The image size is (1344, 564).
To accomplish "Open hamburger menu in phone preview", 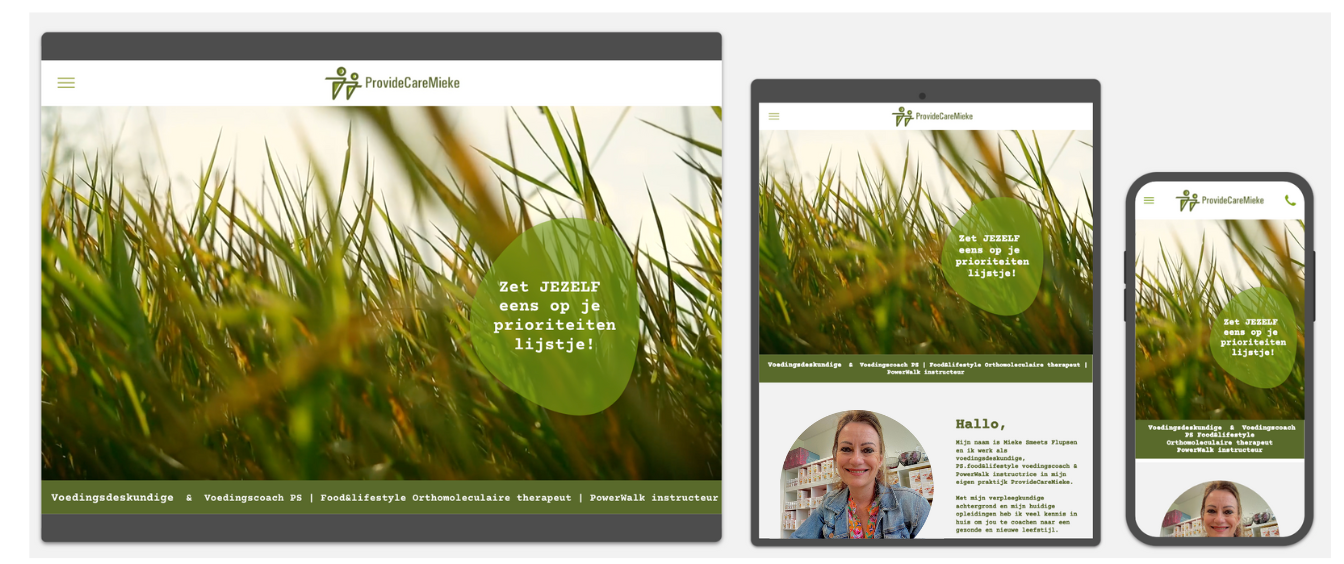I will (1149, 200).
